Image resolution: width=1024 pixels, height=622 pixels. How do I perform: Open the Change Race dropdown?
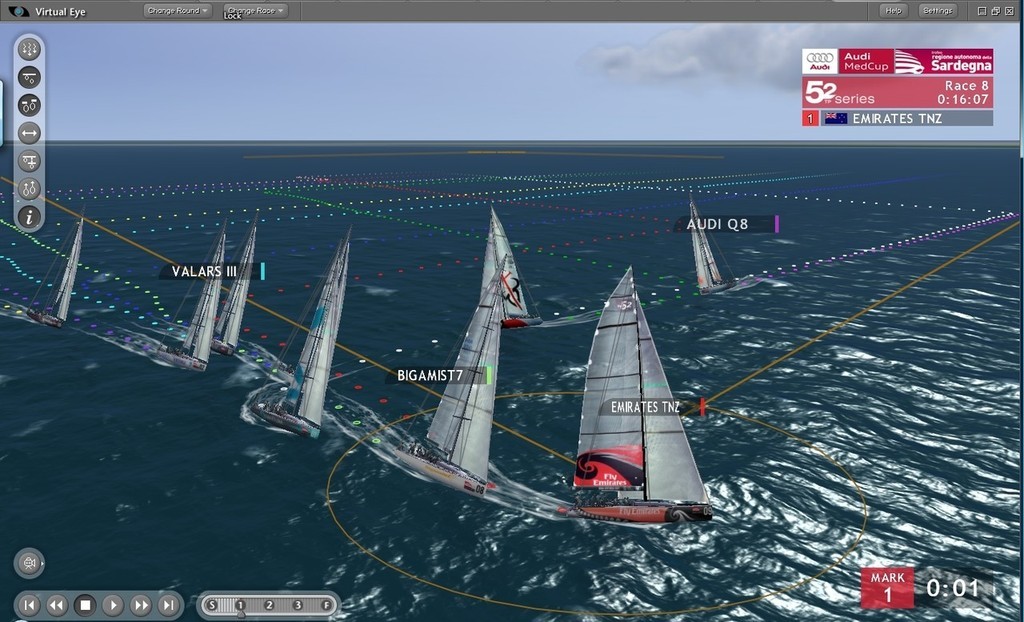(x=256, y=10)
